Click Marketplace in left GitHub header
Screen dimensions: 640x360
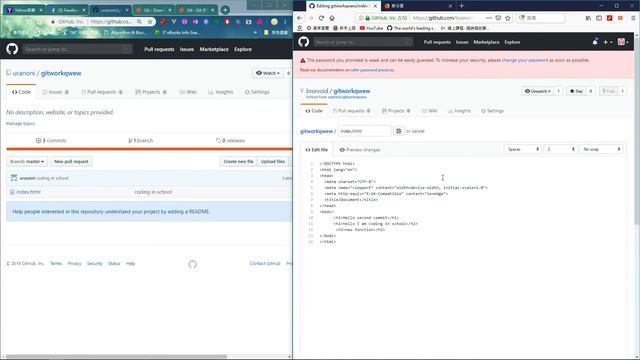214,49
